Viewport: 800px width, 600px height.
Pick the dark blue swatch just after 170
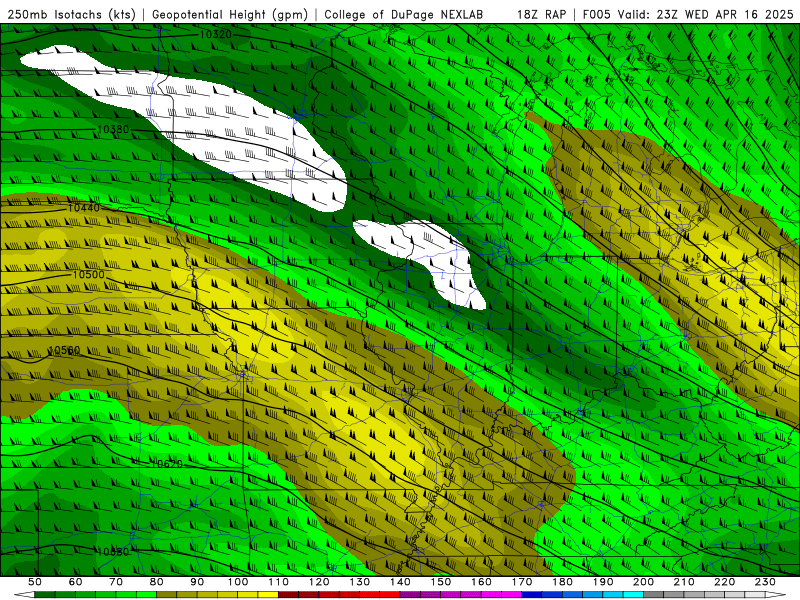pos(532,594)
